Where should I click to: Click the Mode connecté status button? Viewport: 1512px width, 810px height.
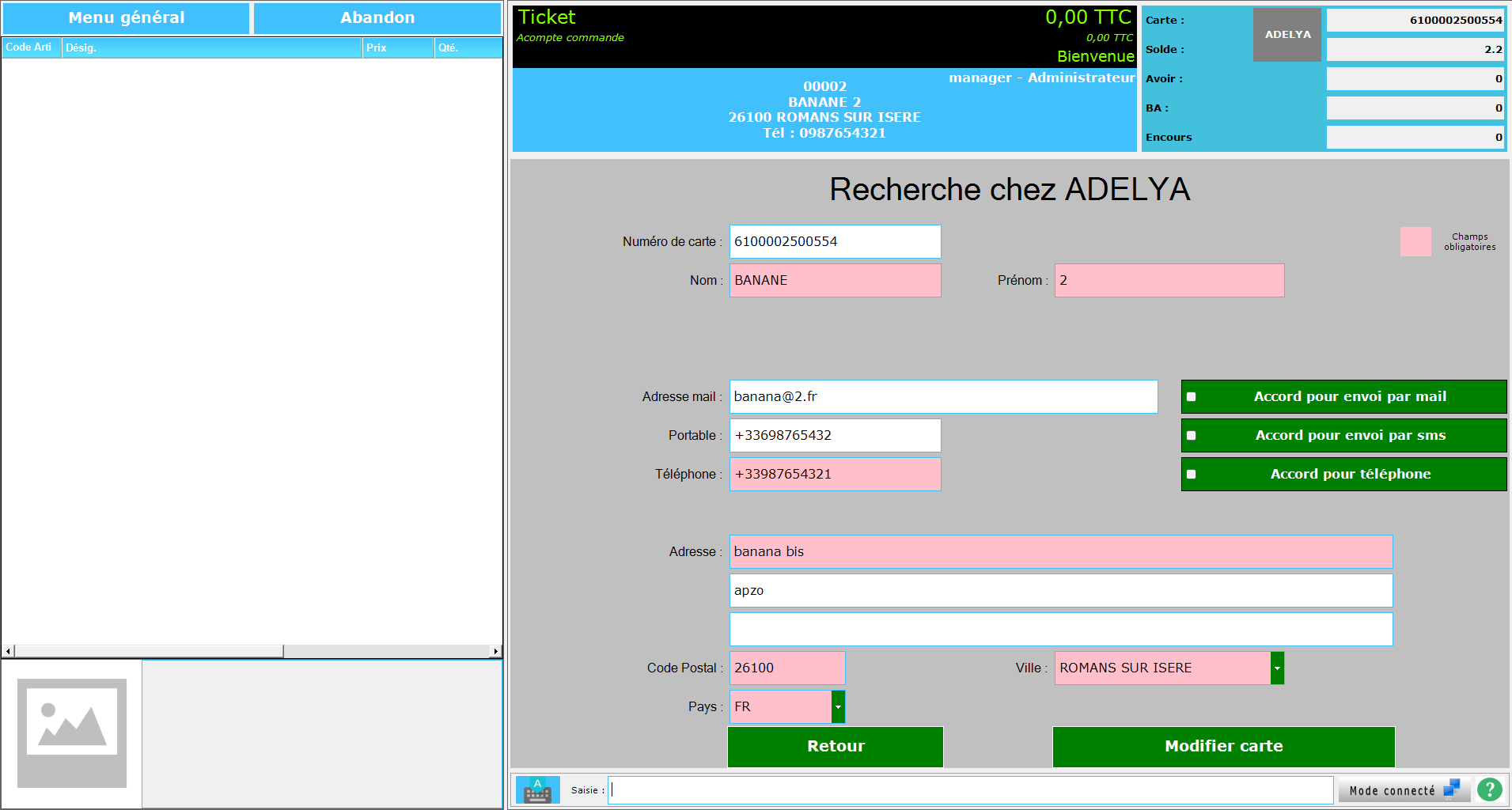point(1404,790)
